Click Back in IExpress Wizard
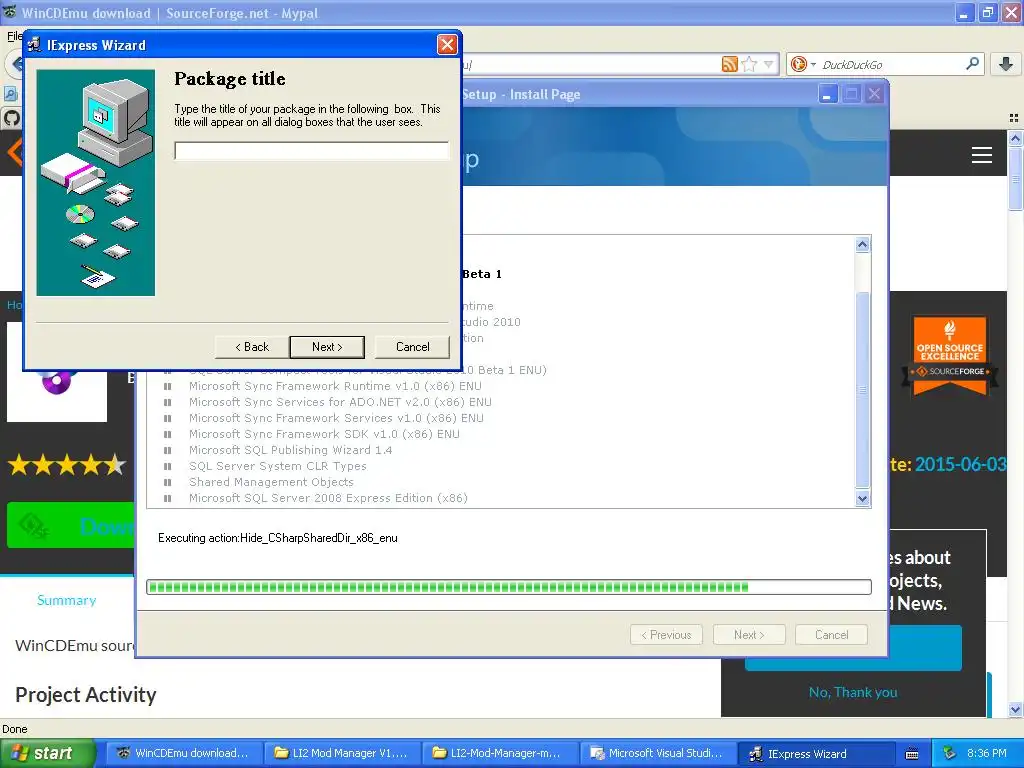 point(251,347)
